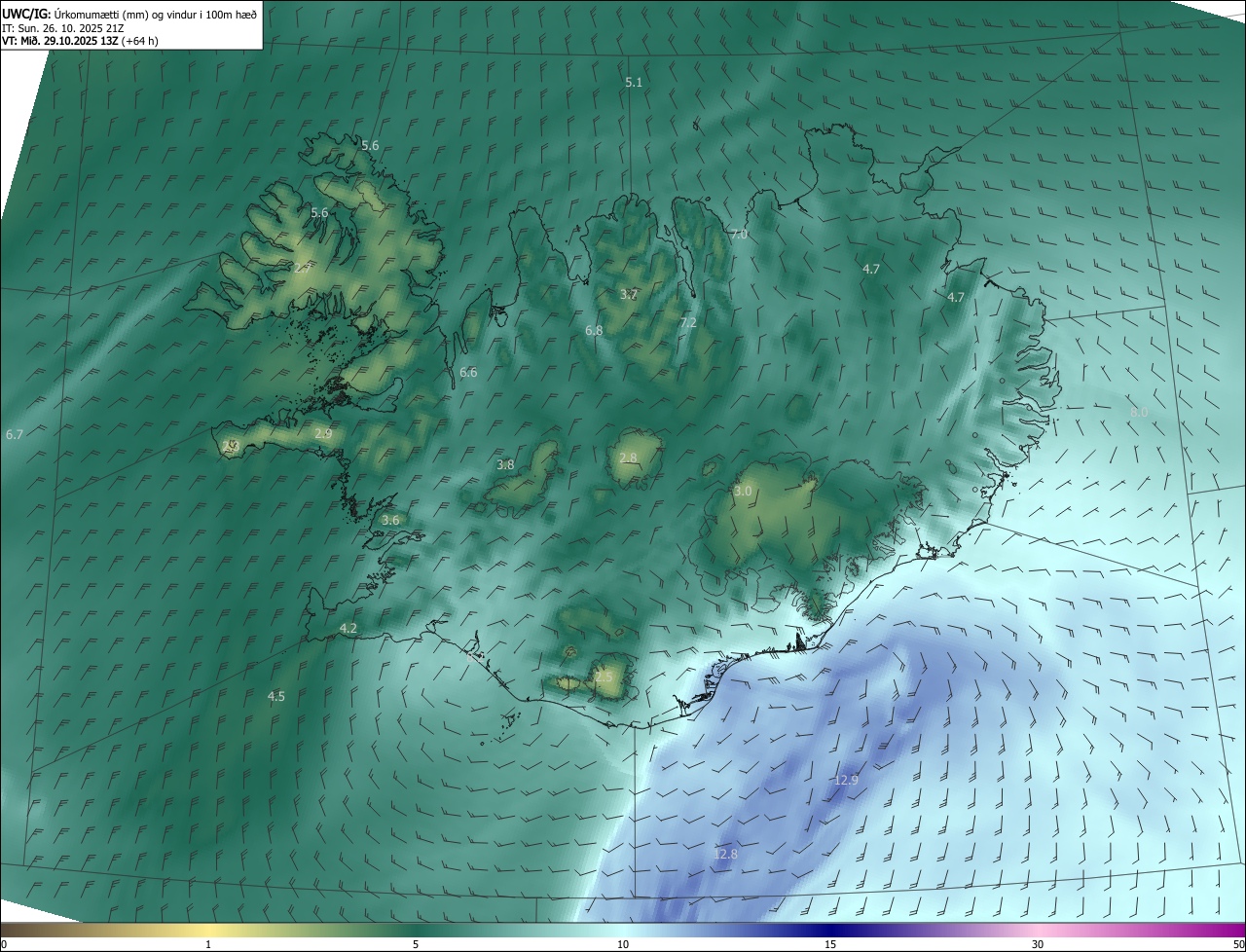
Task: Click the 50 tick on color scale
Action: click(1238, 945)
